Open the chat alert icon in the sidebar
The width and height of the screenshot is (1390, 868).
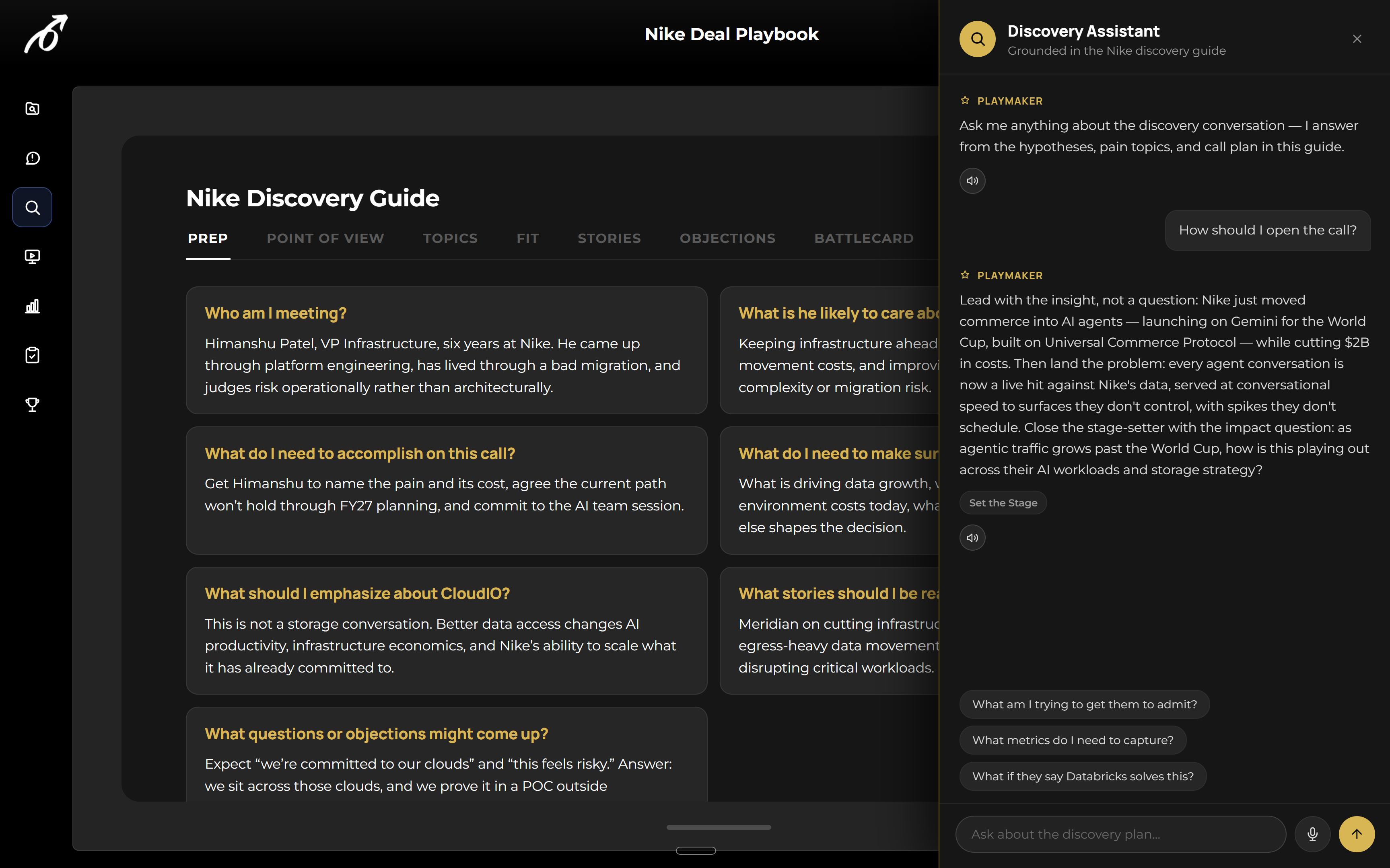tap(33, 158)
